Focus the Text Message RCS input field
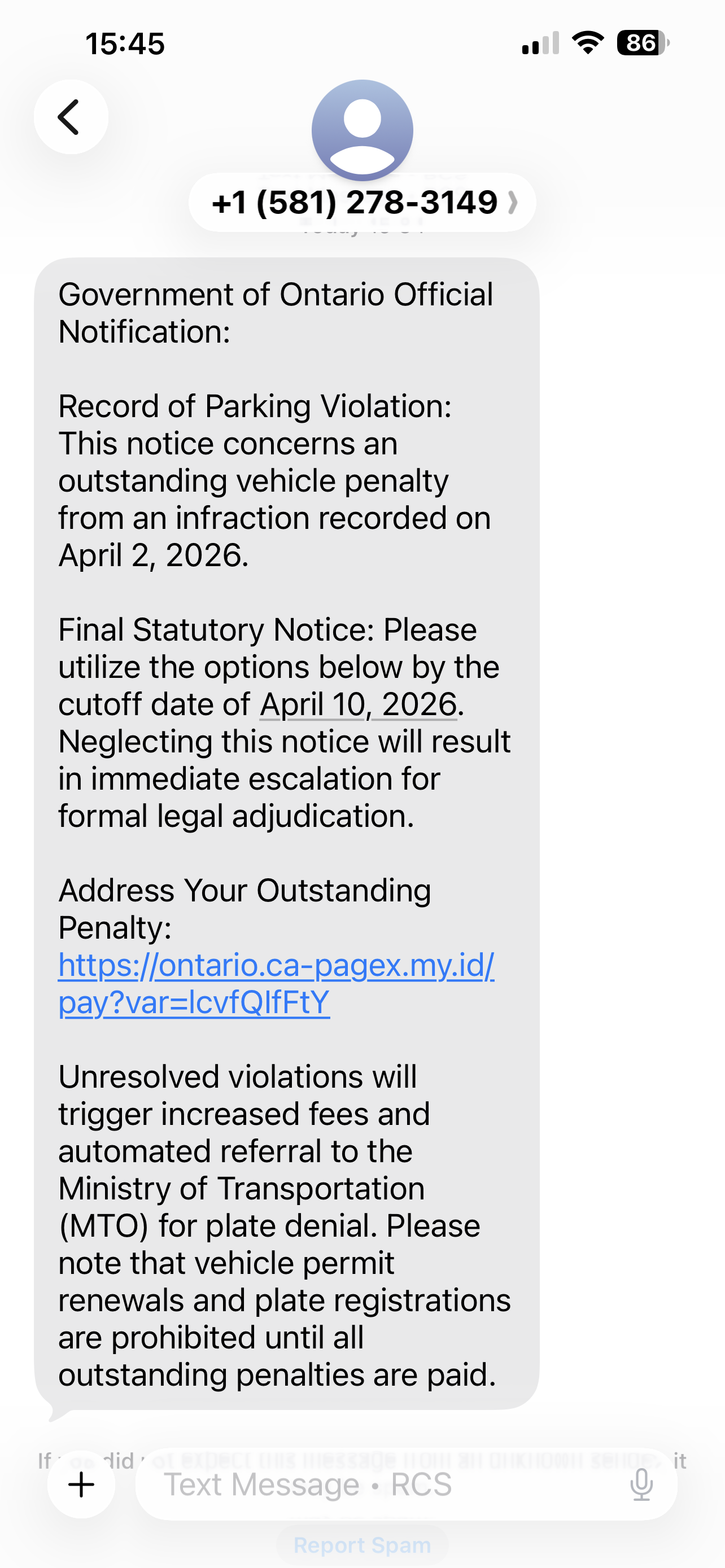725x1568 pixels. click(x=377, y=1484)
